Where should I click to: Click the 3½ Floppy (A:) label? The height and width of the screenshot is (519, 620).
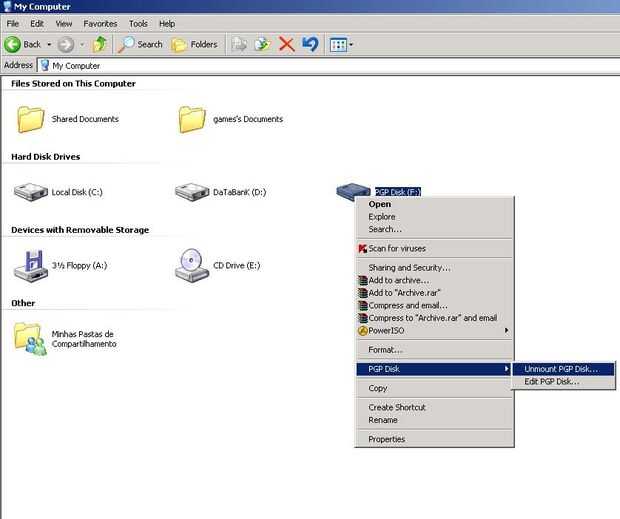coord(79,266)
